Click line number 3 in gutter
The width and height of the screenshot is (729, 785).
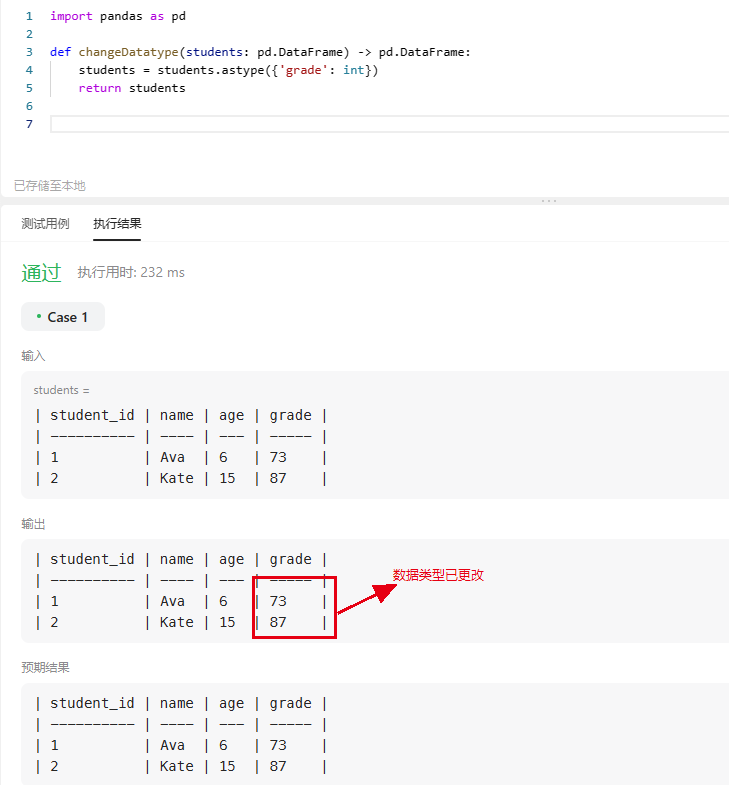point(29,52)
